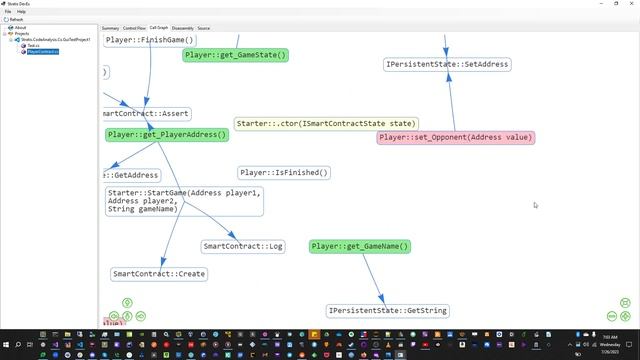Zoom out with the minus graph control
640x360 pixels.
[x=611, y=316]
